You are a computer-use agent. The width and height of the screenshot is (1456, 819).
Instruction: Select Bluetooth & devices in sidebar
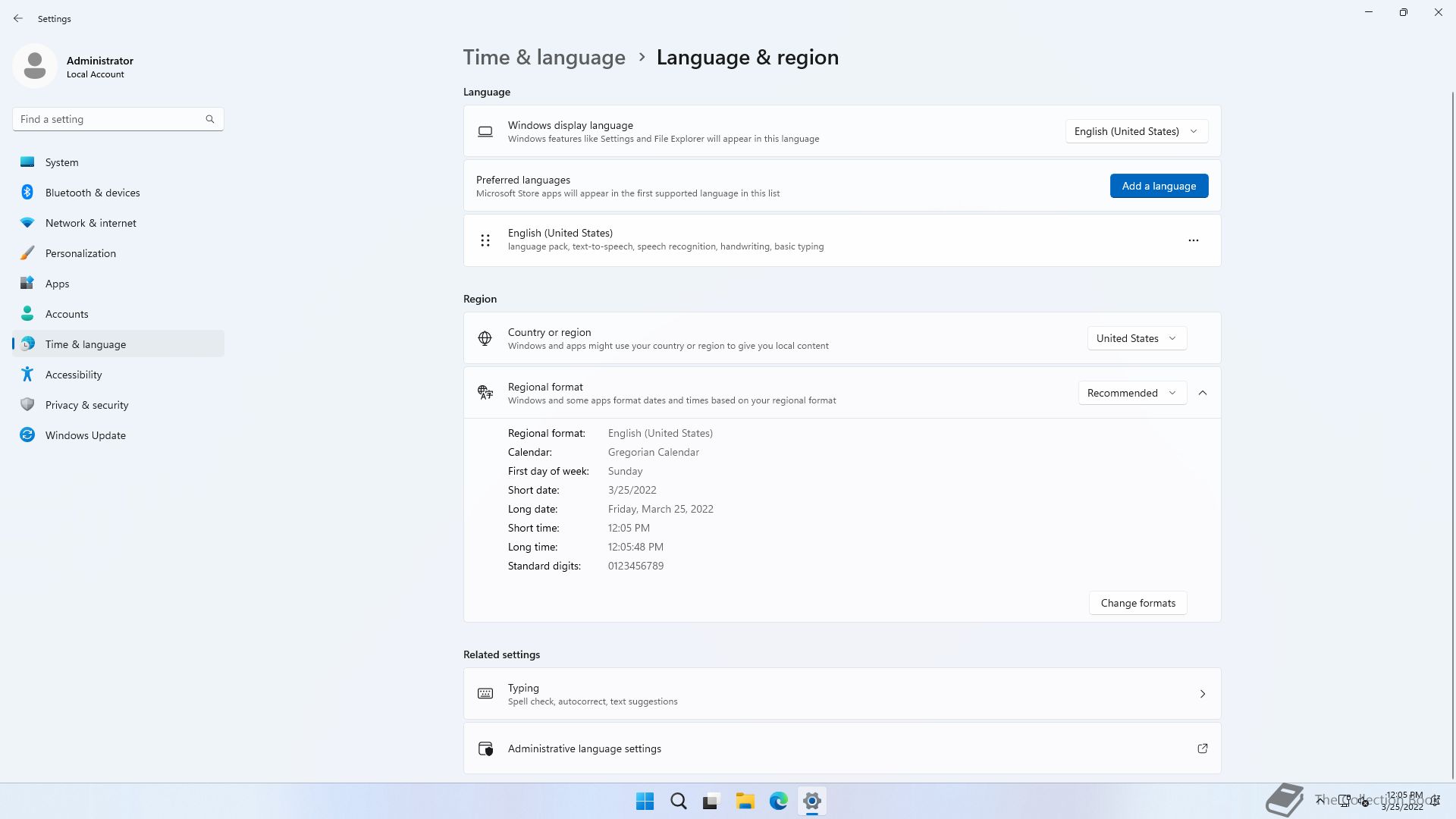93,193
